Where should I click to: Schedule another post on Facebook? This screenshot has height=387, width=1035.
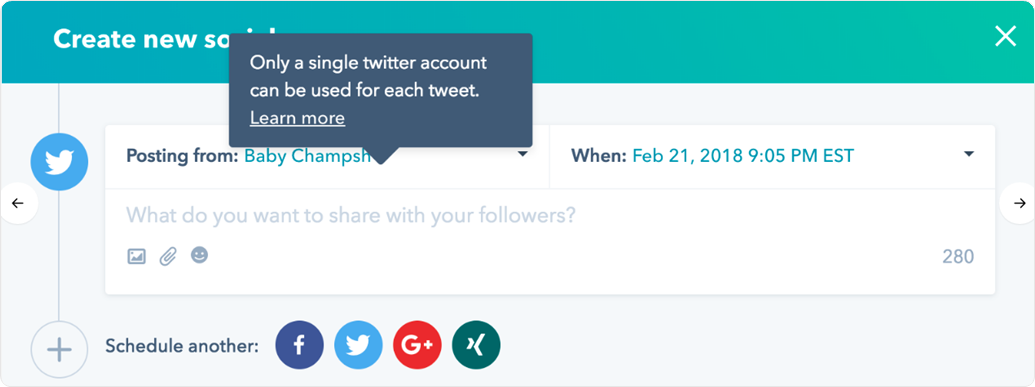[x=299, y=345]
